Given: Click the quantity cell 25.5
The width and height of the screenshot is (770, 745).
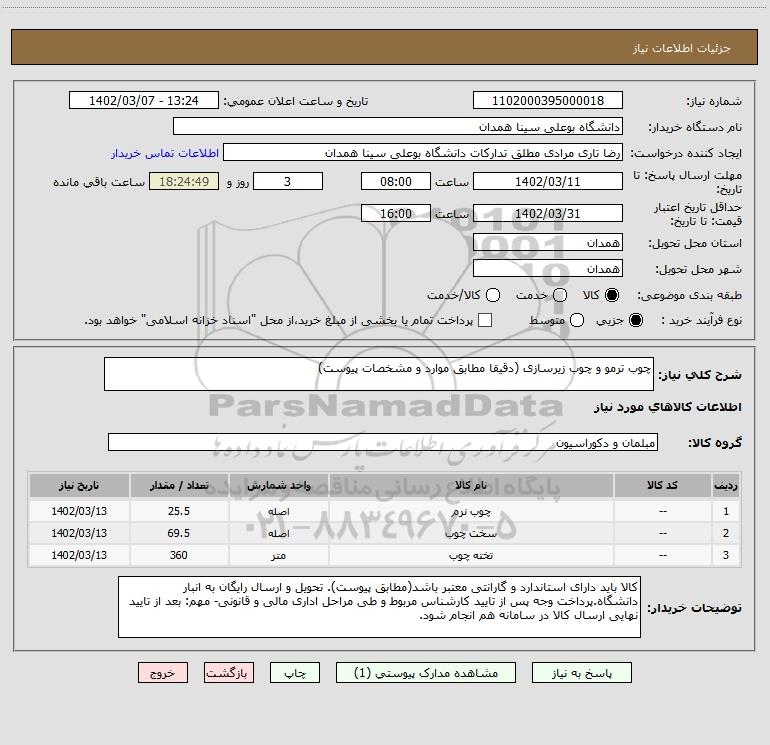Looking at the screenshot, I should [x=179, y=511].
